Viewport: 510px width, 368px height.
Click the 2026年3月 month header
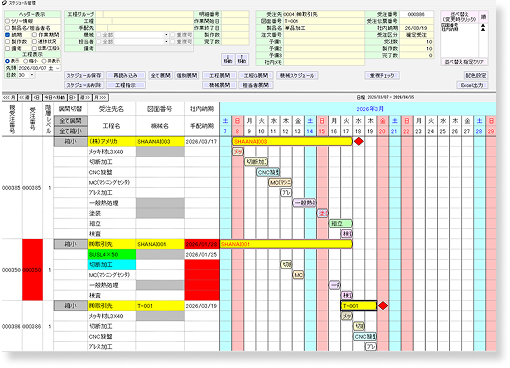(x=370, y=109)
